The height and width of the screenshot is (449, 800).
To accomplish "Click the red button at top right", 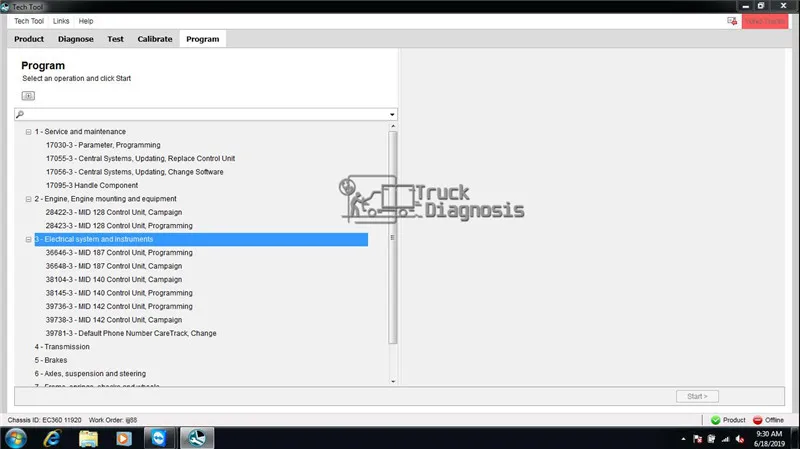I will tap(765, 21).
